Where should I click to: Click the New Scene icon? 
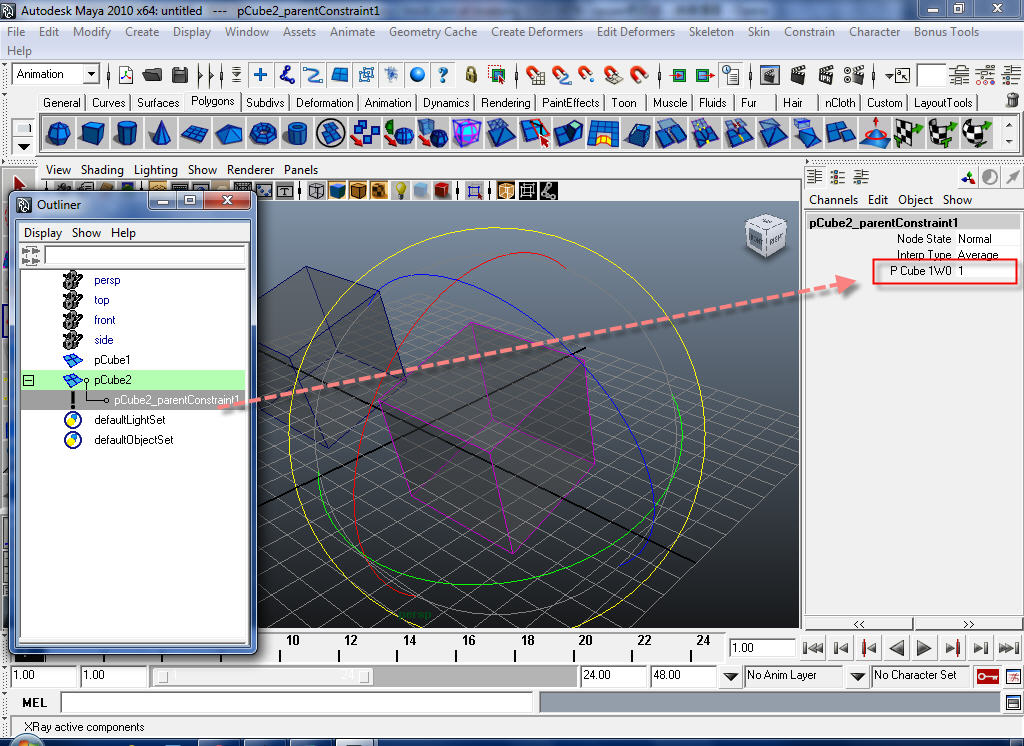[x=125, y=75]
